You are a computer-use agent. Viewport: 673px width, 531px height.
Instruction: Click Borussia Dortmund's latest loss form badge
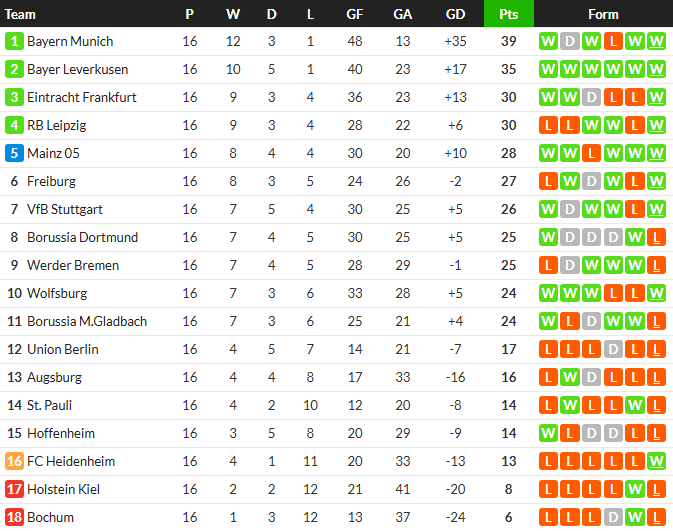click(656, 237)
